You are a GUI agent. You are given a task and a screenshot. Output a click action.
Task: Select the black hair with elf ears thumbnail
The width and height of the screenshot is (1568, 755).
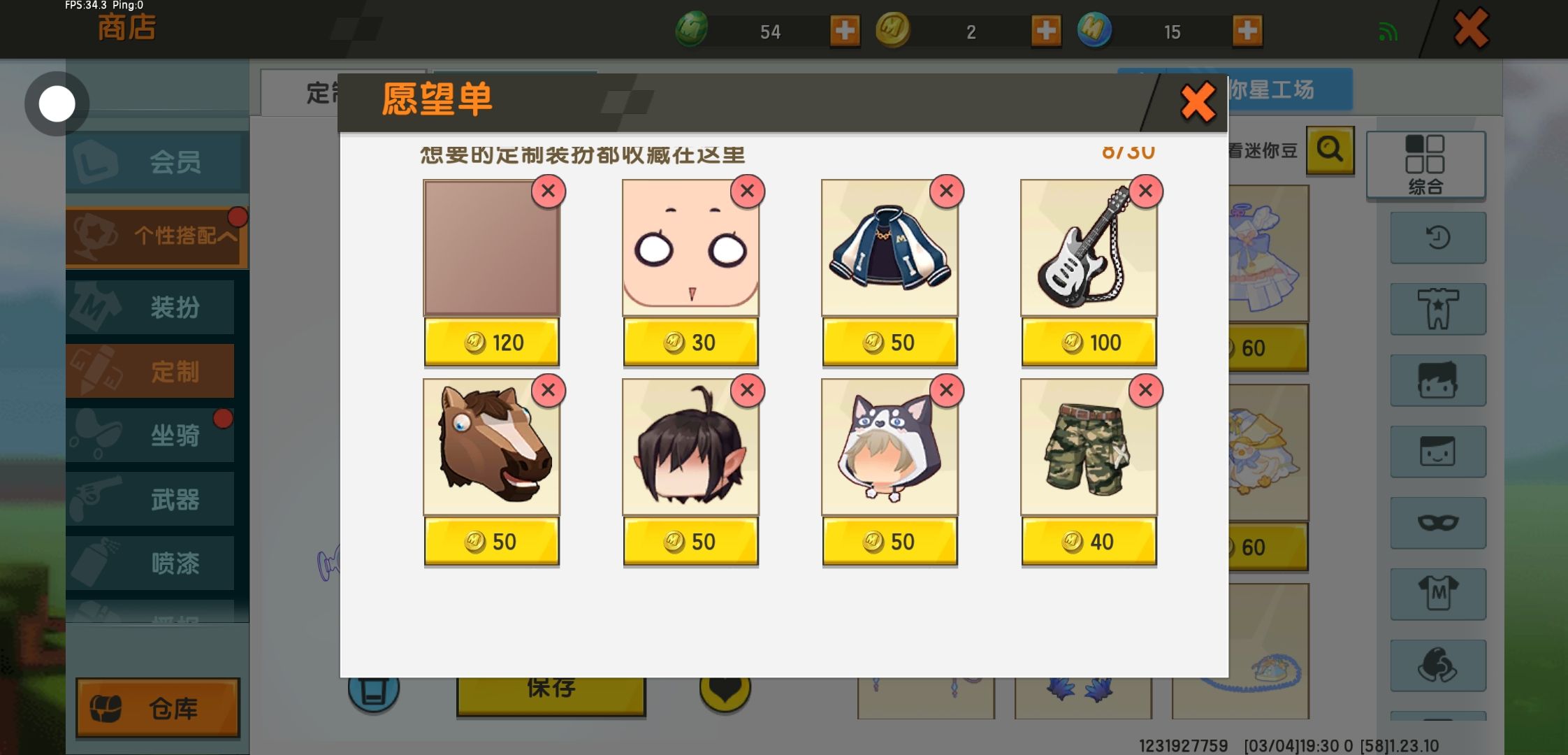(690, 447)
